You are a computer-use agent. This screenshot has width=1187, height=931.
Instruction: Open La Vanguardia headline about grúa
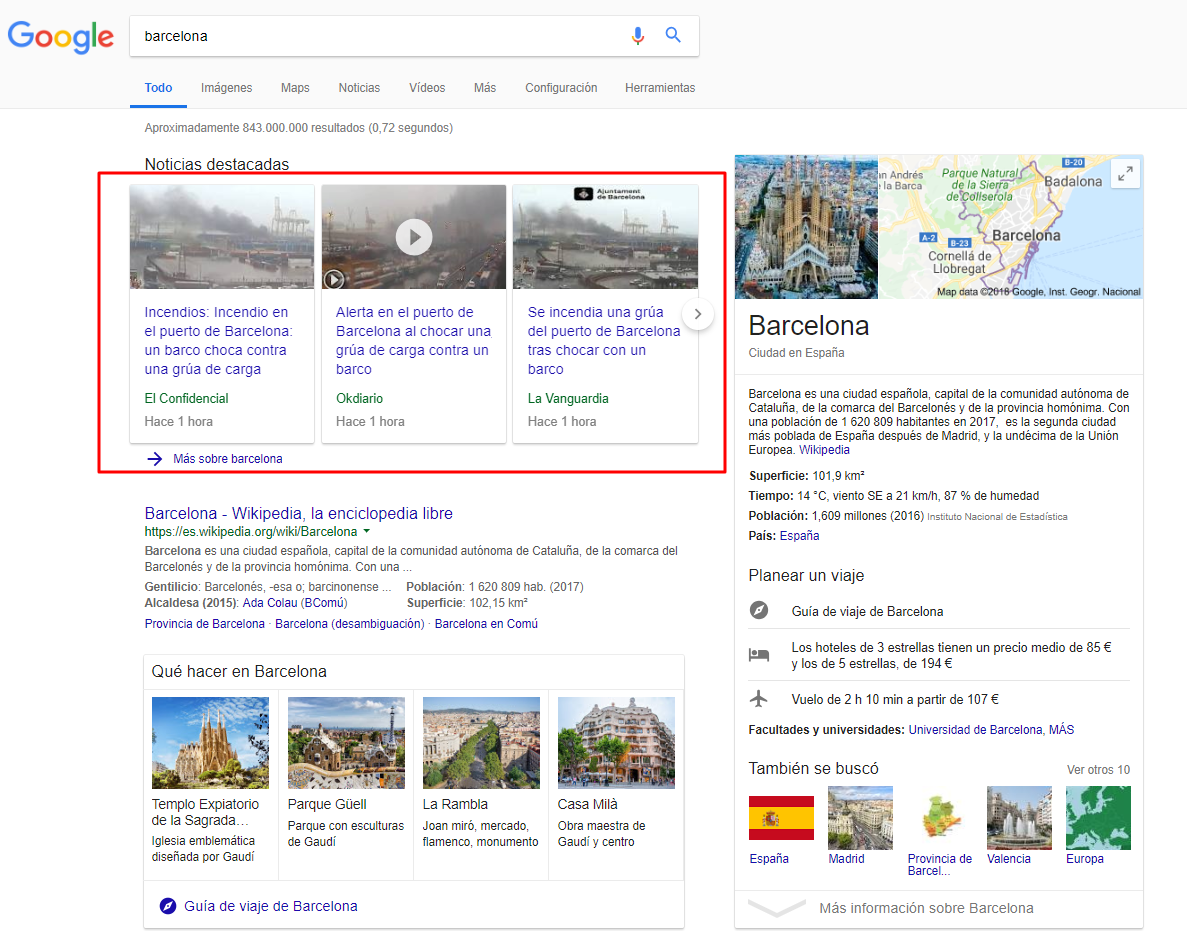pos(604,341)
